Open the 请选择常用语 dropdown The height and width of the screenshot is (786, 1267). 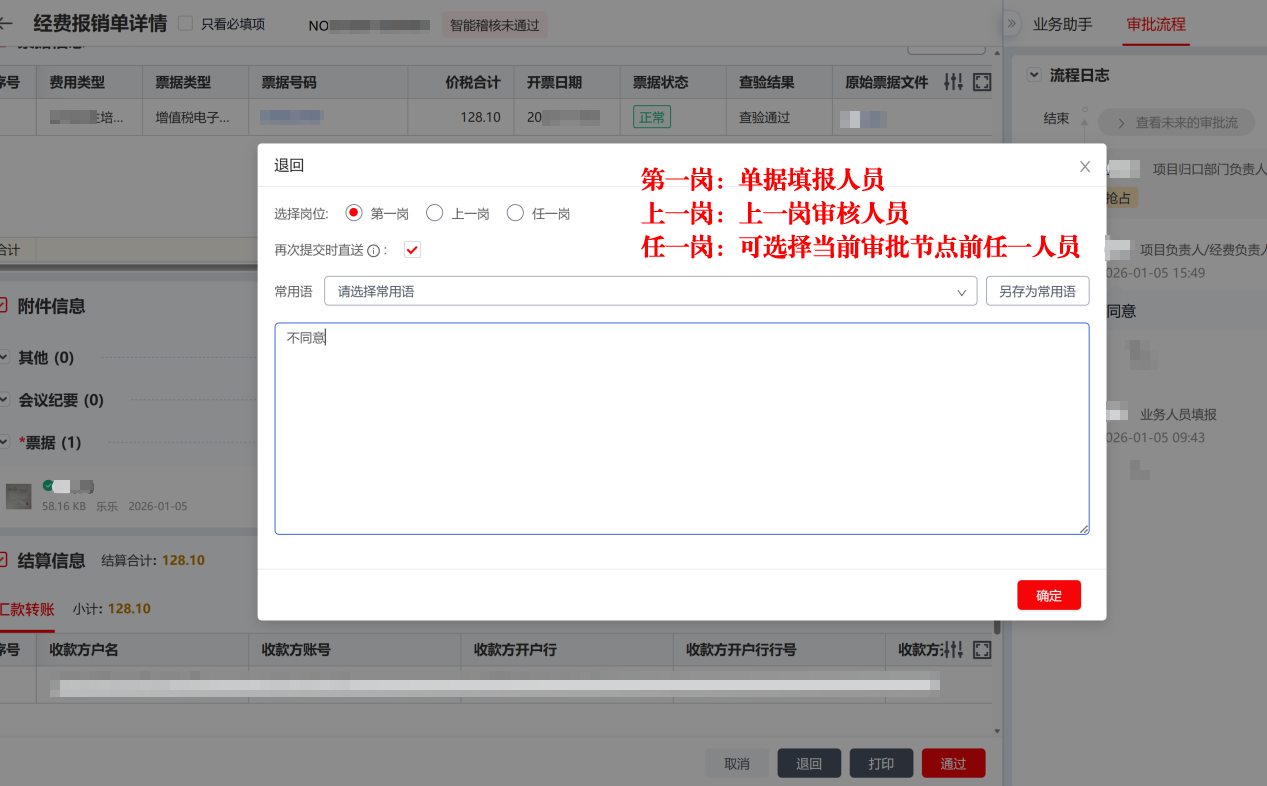[x=650, y=291]
